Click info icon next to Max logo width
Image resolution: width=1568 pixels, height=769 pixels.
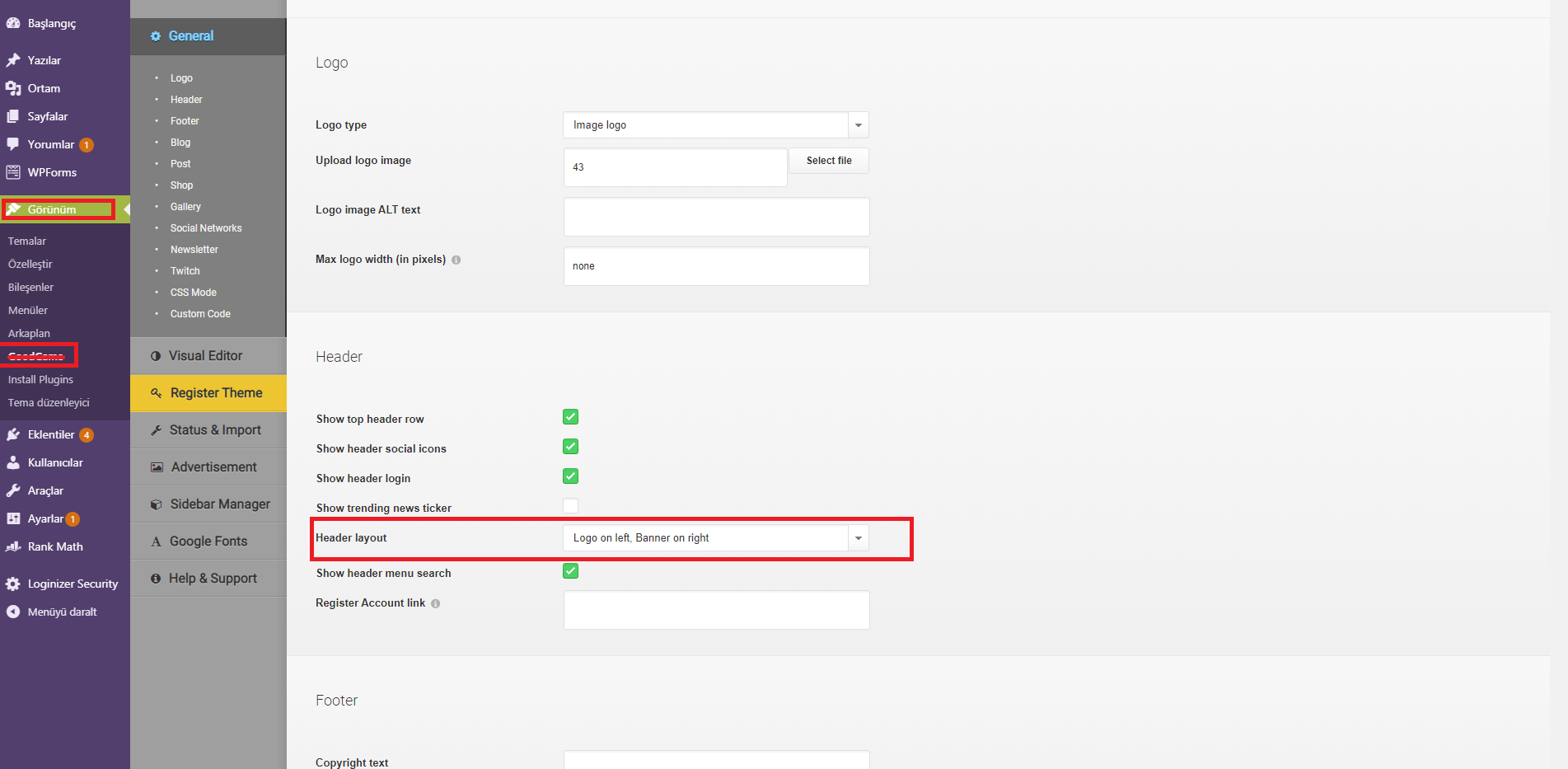coord(456,260)
